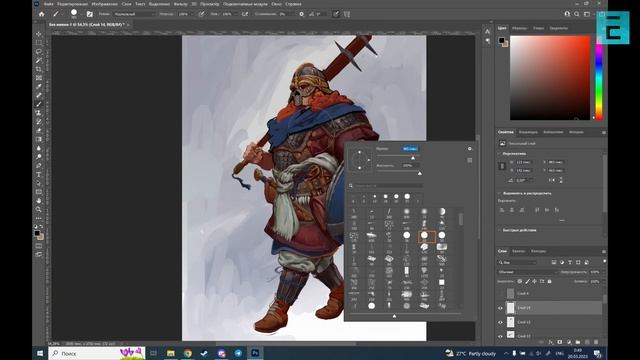Screen dimensions: 640x360
Task: Switch to the Образцы tab
Action: tap(520, 28)
